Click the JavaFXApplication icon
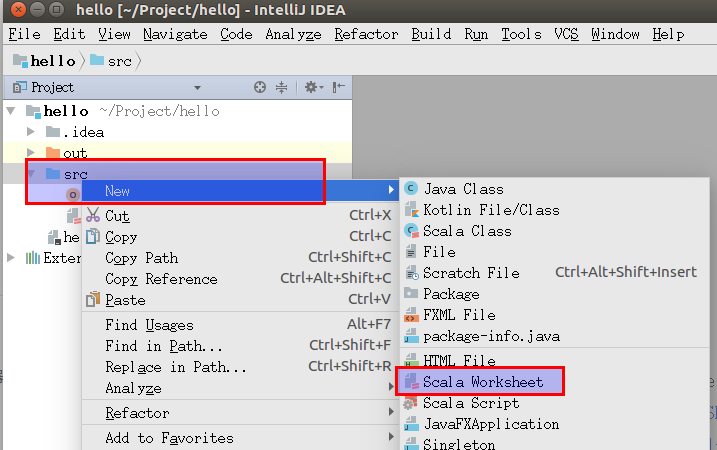The image size is (717, 450). [x=412, y=423]
